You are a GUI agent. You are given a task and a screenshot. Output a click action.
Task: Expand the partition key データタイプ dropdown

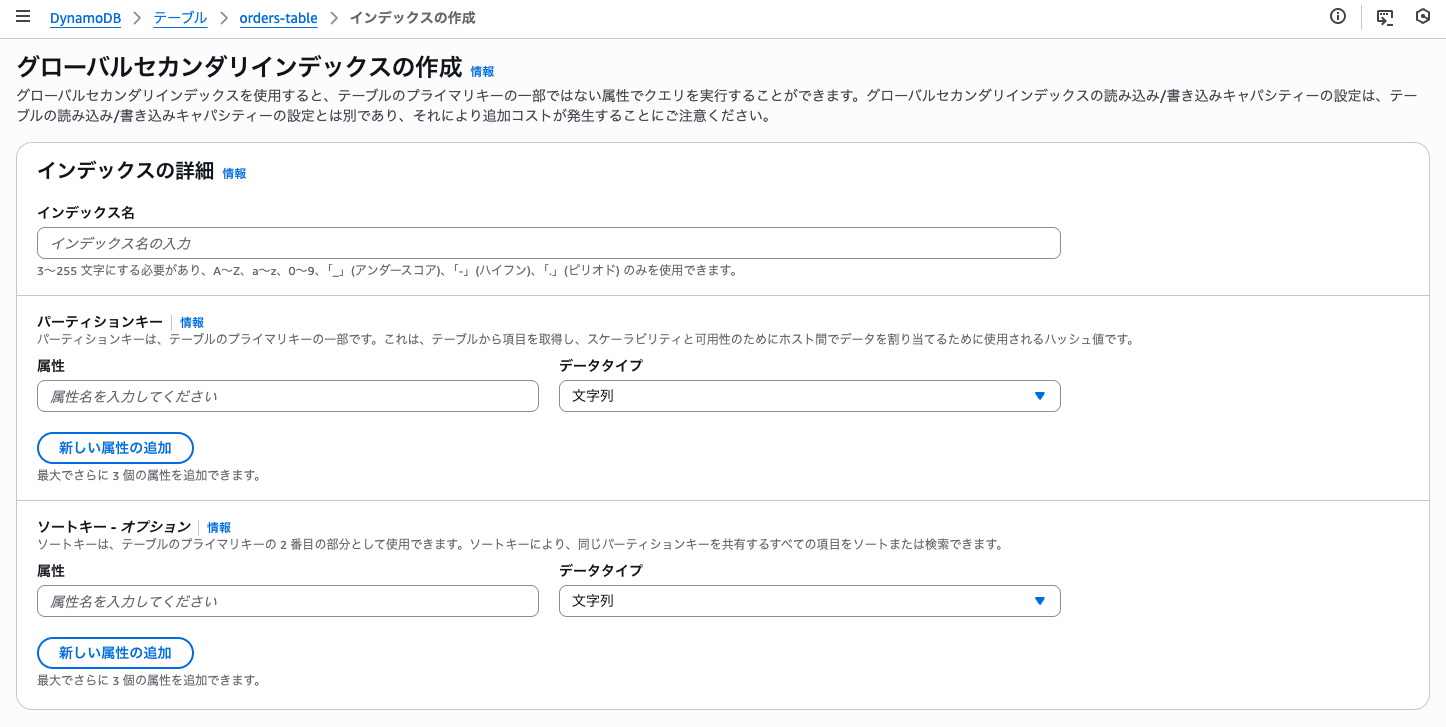809,396
